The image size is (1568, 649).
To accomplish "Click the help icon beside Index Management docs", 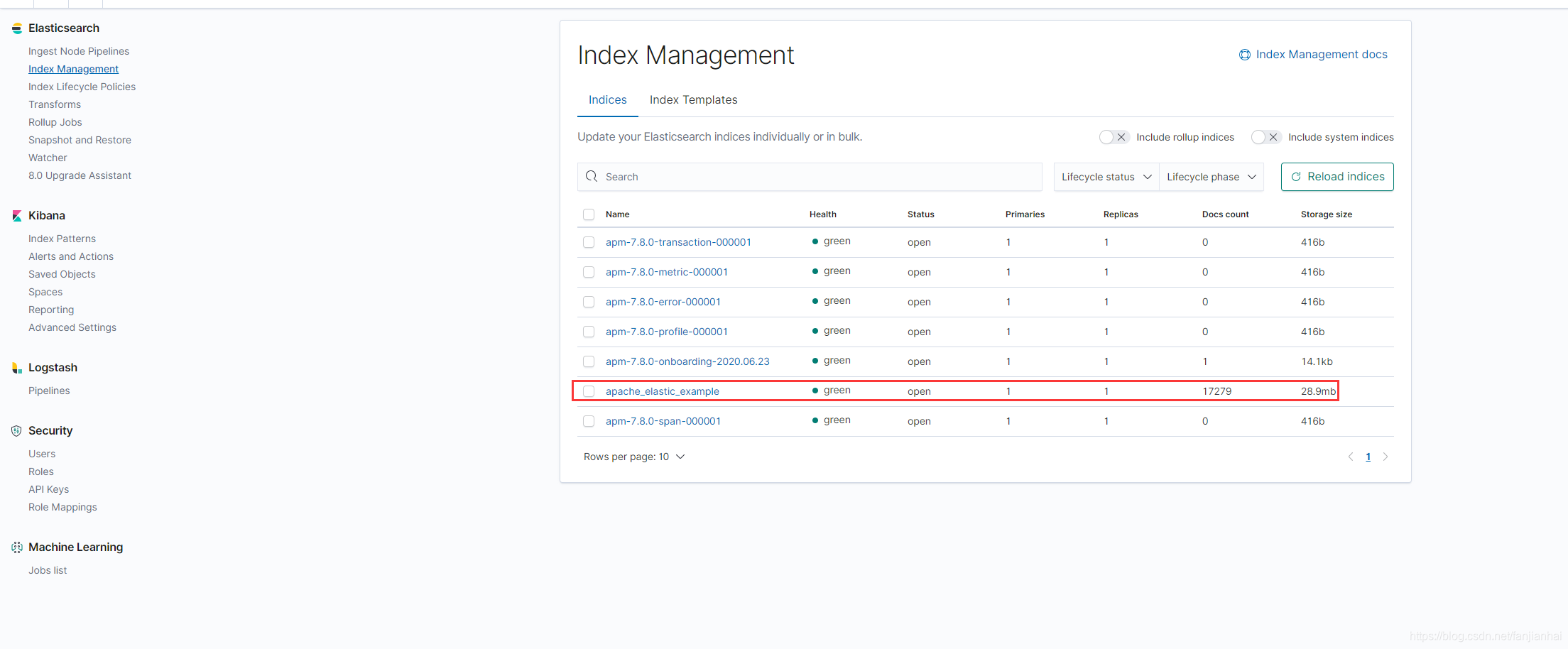I will [1245, 55].
